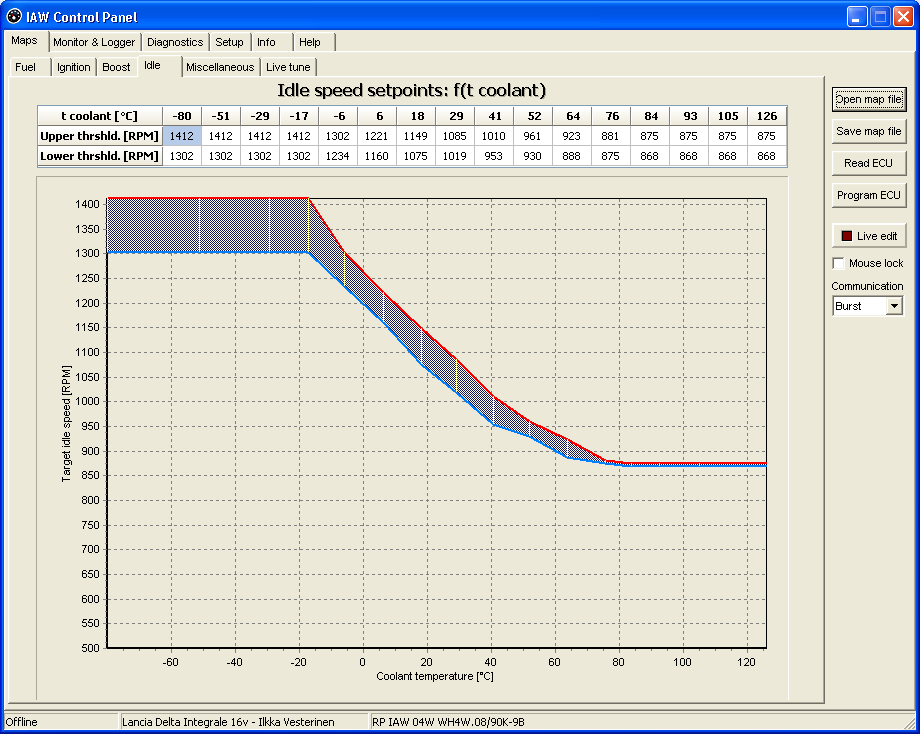Click lower threshold value 1160
This screenshot has width=920, height=734.
[x=377, y=156]
